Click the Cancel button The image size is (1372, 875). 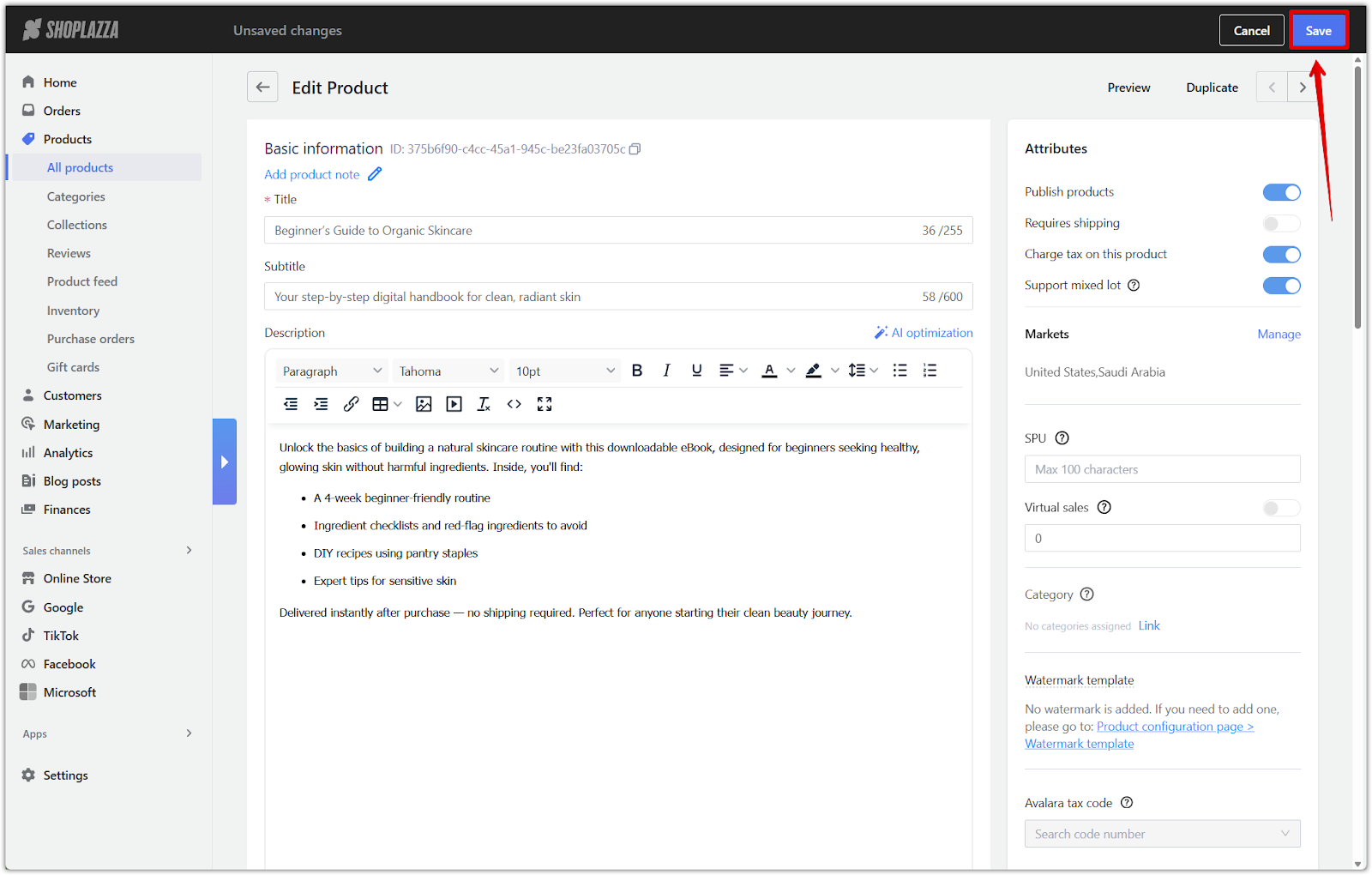coord(1252,31)
